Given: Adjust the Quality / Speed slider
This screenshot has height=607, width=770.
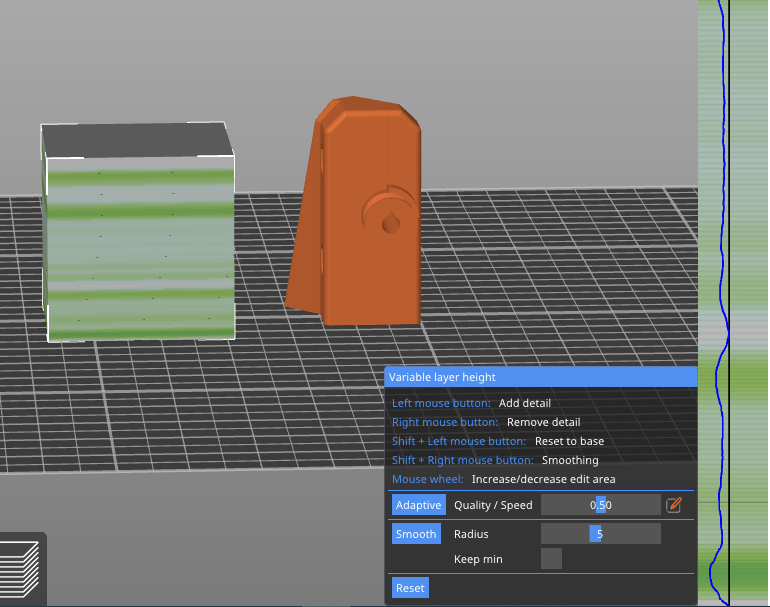Looking at the screenshot, I should (601, 505).
